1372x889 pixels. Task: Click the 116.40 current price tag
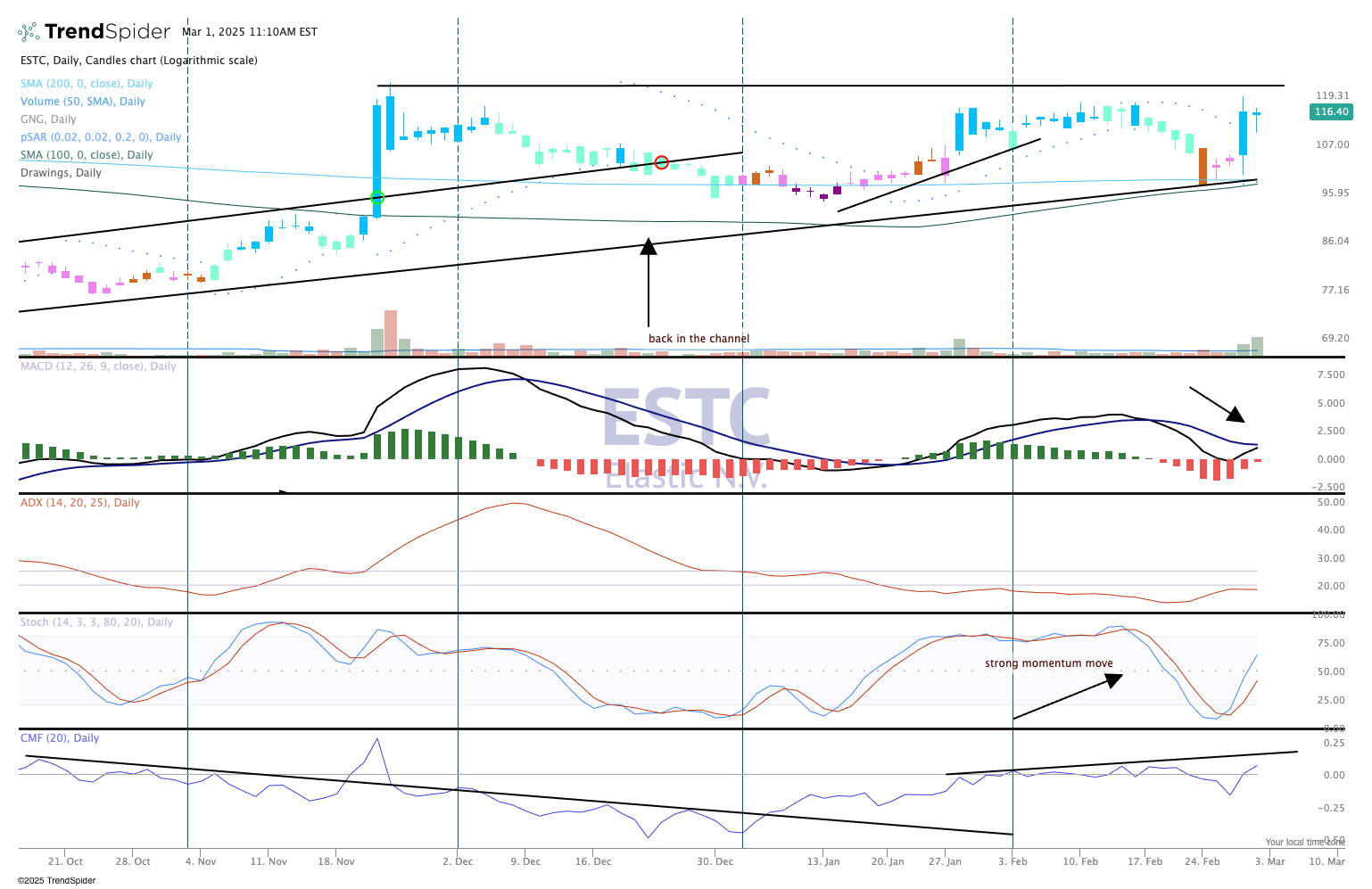click(1331, 111)
